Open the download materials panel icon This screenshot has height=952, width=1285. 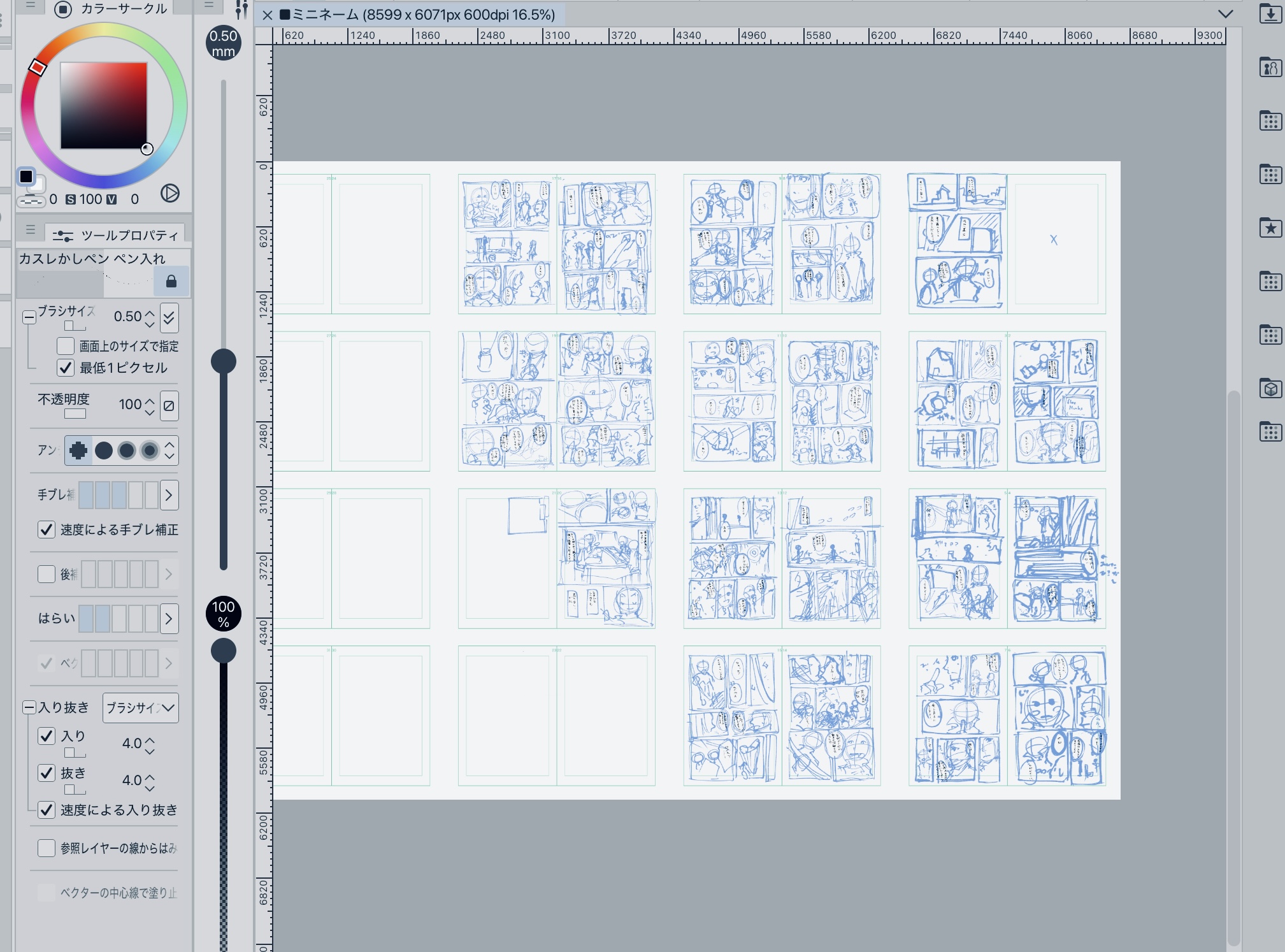(x=1270, y=13)
